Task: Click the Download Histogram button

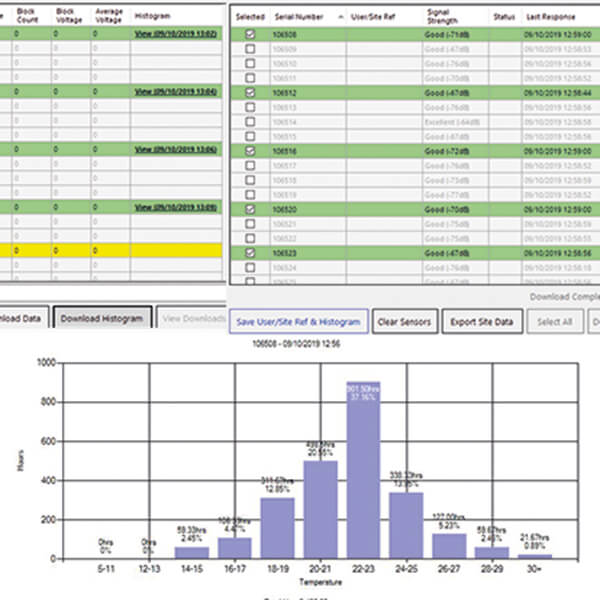Action: pos(102,319)
